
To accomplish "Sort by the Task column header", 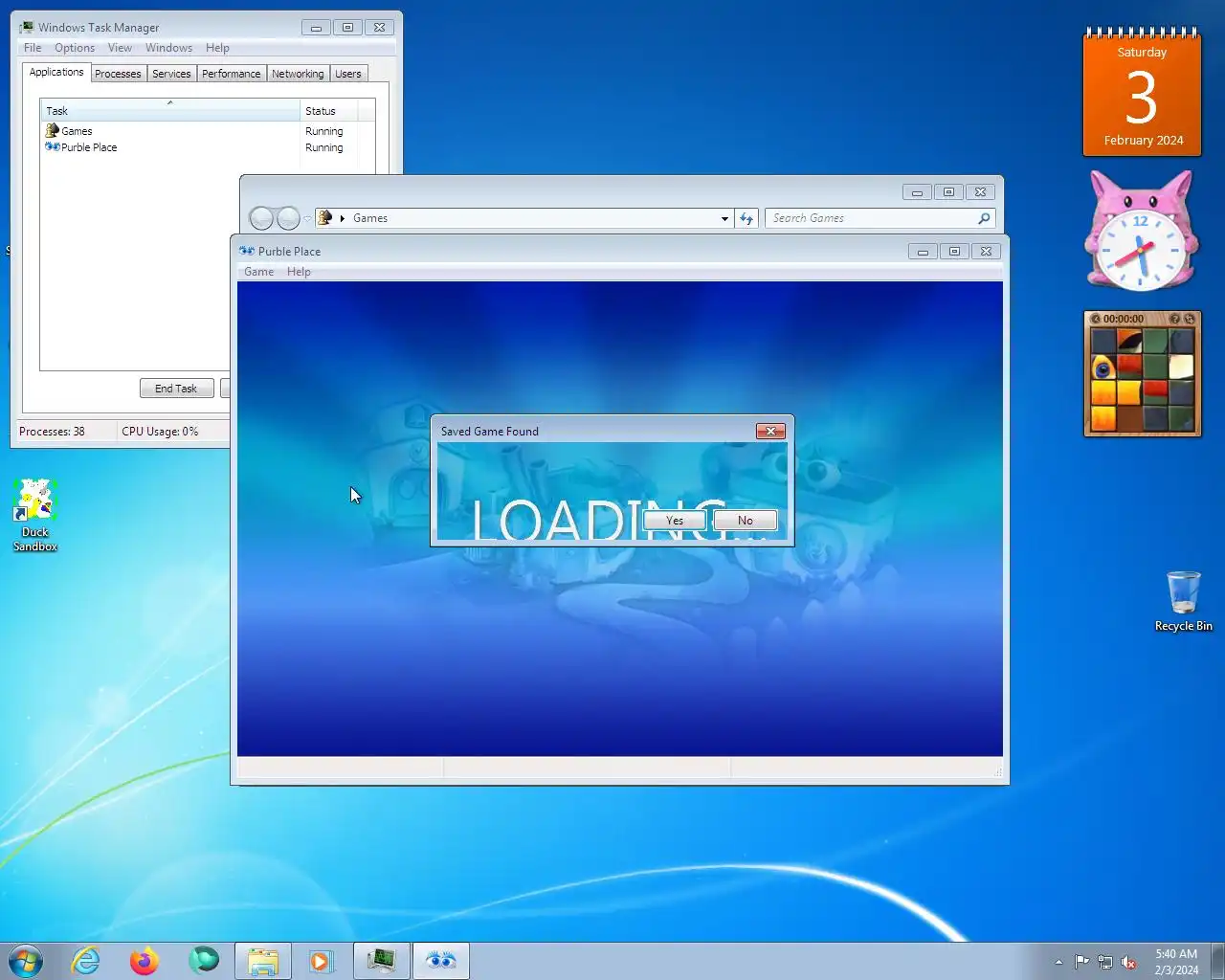I will 170,111.
